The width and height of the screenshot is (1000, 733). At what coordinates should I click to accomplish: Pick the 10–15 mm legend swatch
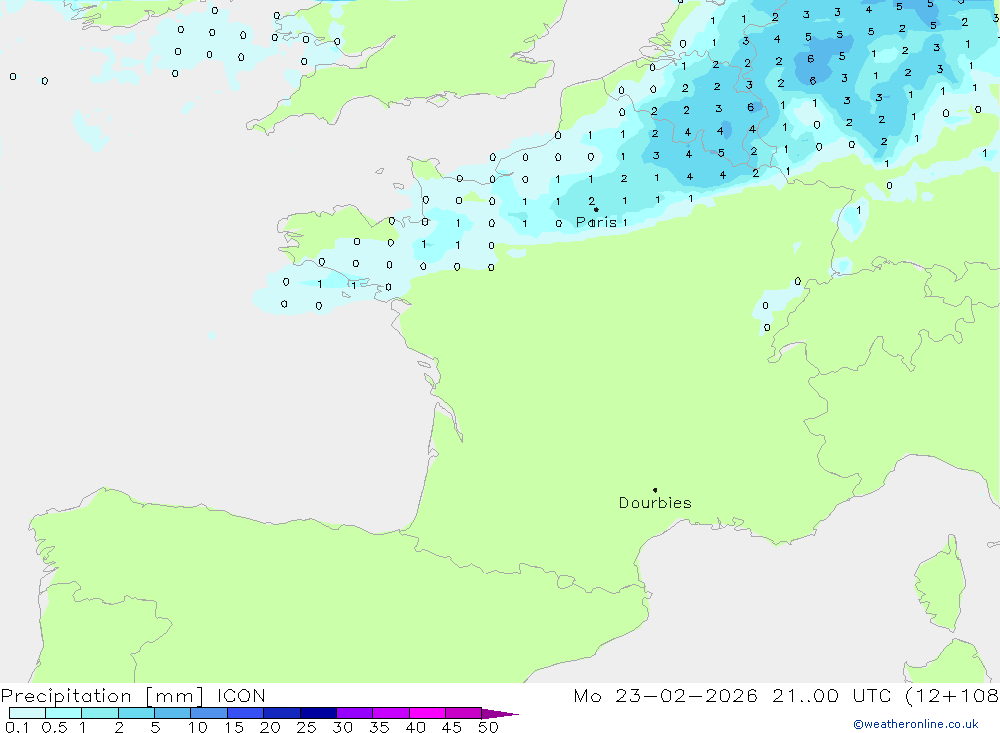pos(209,713)
